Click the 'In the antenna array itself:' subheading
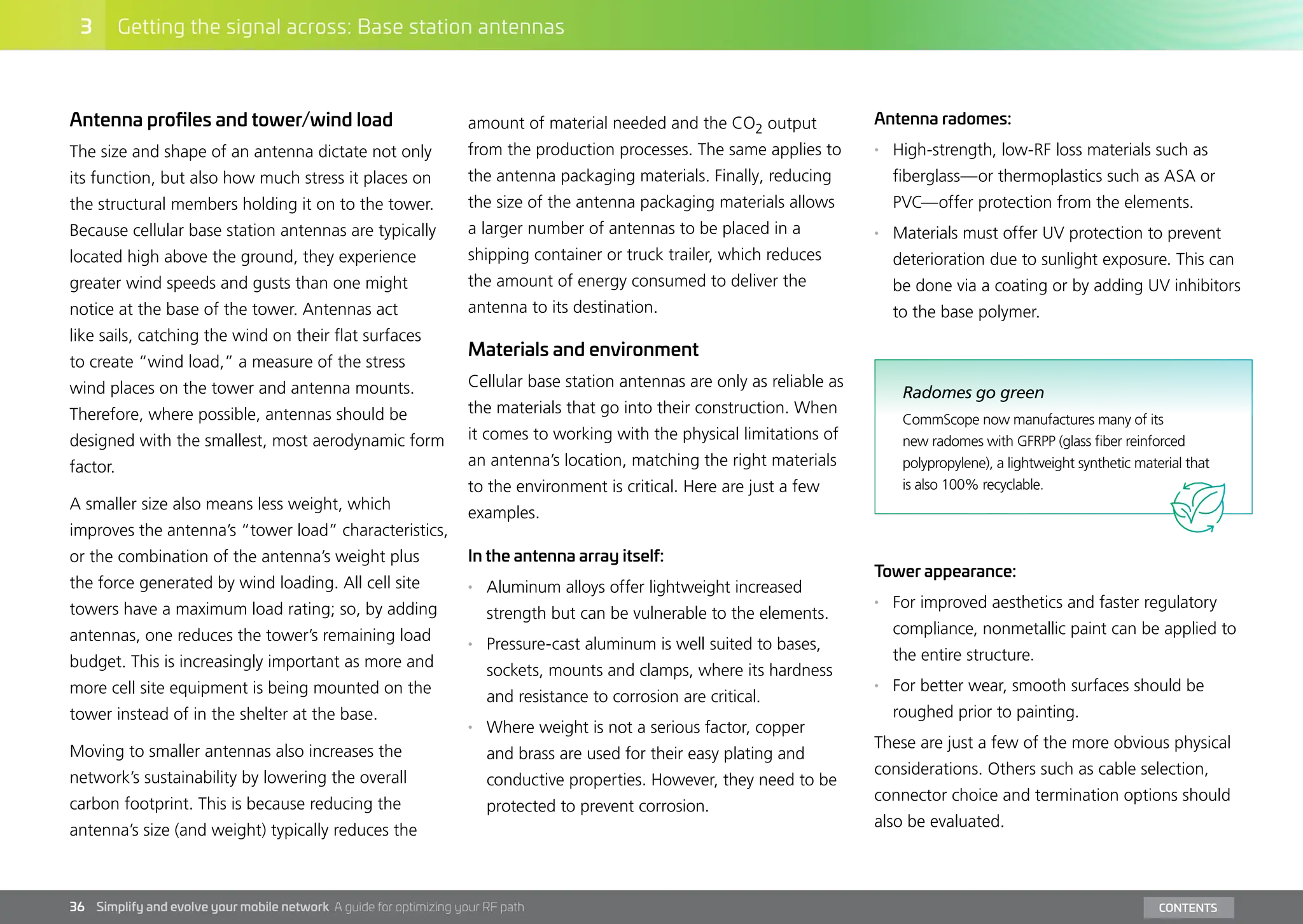Screen dimensions: 1303x924 566,556
